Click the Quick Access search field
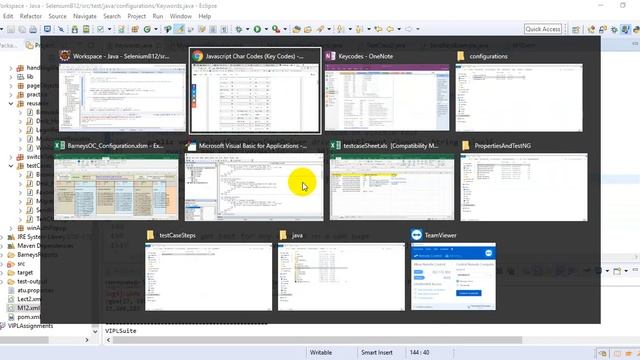640x360 pixels. coord(543,29)
